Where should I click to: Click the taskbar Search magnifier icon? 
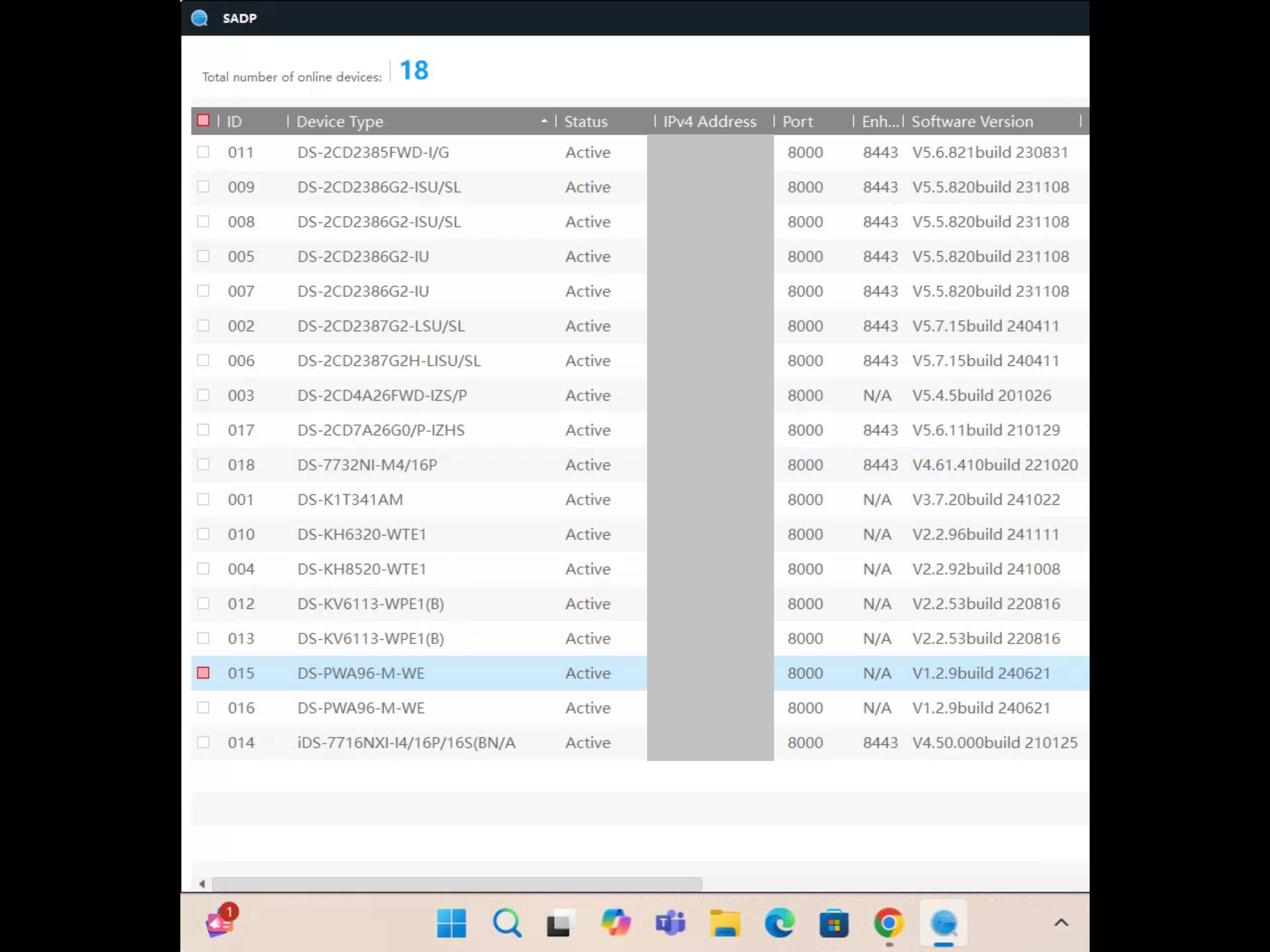(x=506, y=923)
